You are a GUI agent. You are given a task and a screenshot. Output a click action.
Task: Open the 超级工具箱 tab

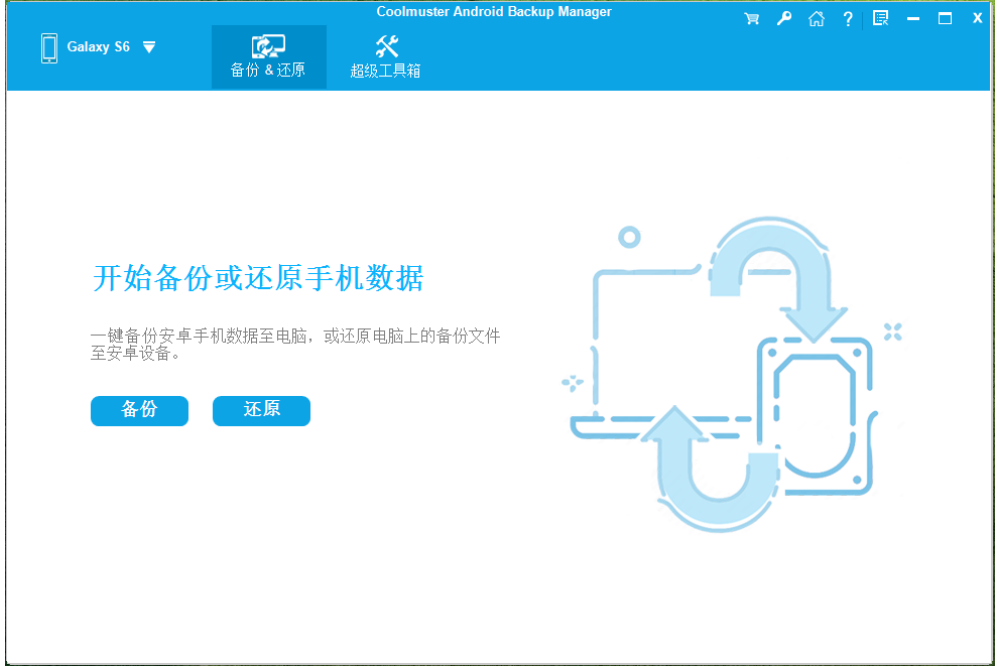pos(385,57)
